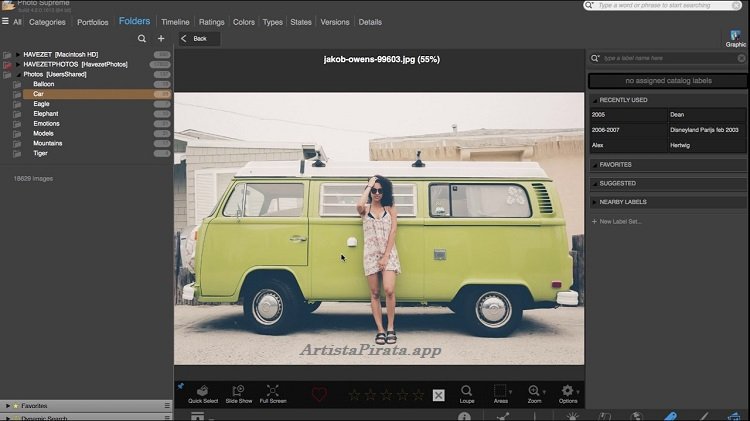Expand the HAVEZET Macintosh HD folder
This screenshot has width=750, height=421.
[17, 54]
